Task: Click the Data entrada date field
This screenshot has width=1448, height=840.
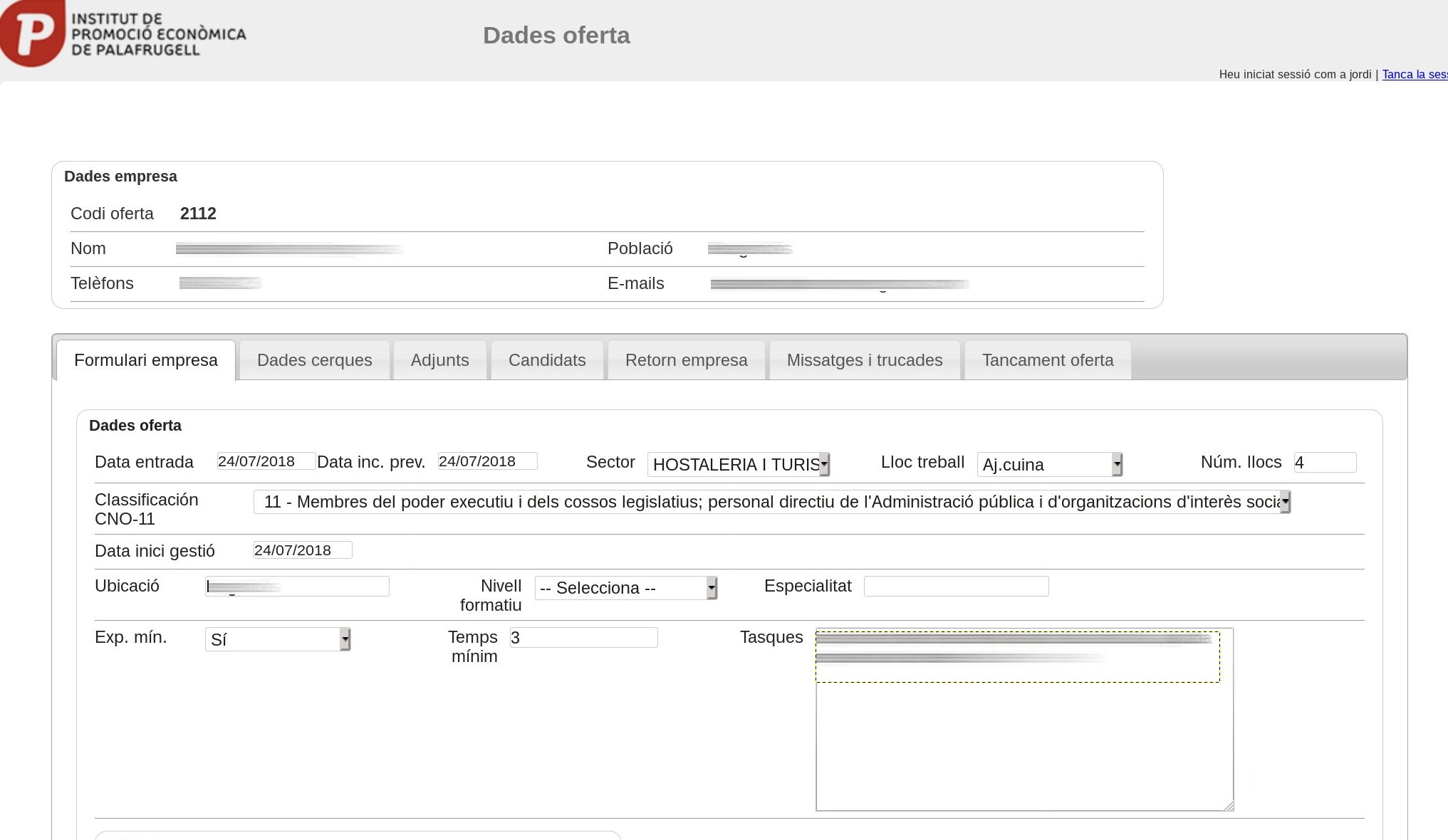Action: 266,461
